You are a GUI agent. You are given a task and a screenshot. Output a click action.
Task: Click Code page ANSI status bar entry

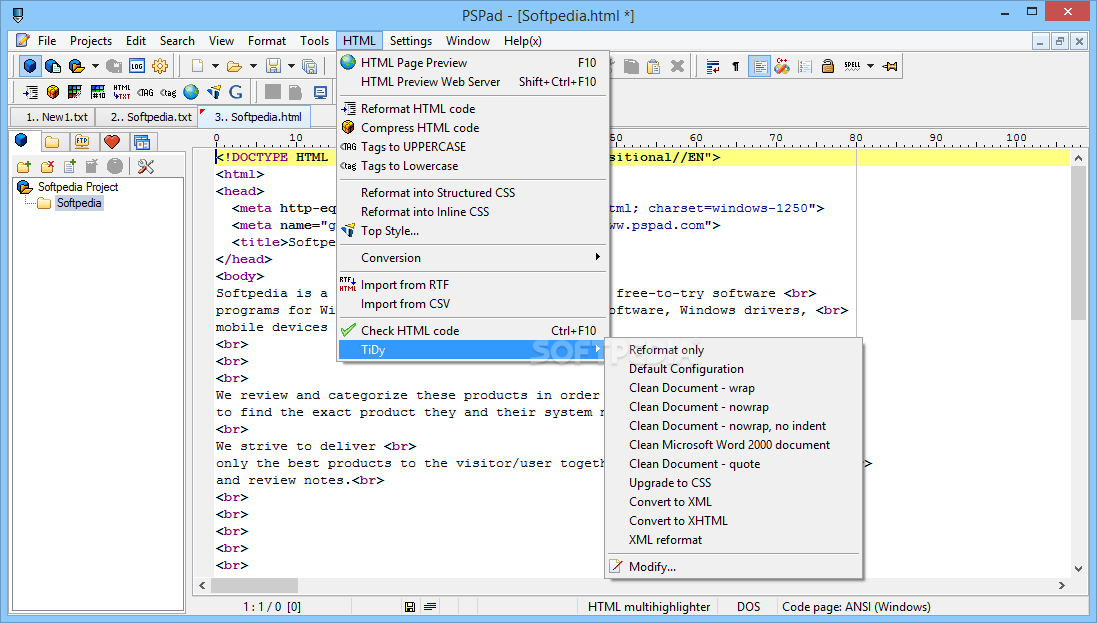pyautogui.click(x=856, y=606)
